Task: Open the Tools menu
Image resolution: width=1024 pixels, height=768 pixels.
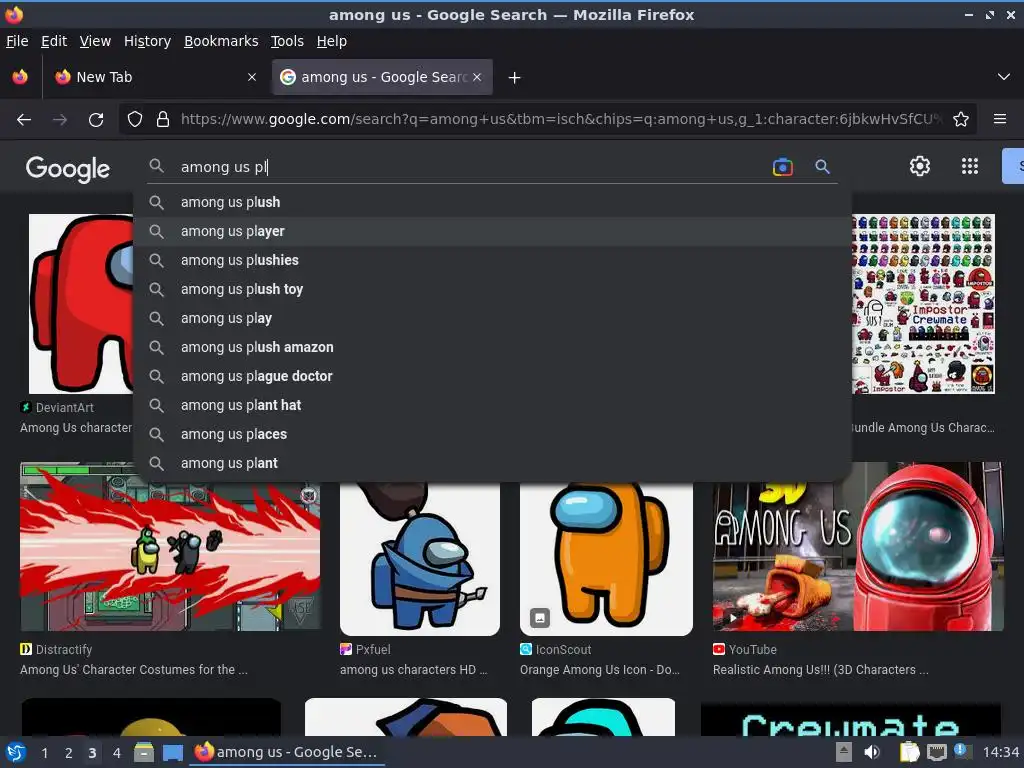Action: (287, 41)
